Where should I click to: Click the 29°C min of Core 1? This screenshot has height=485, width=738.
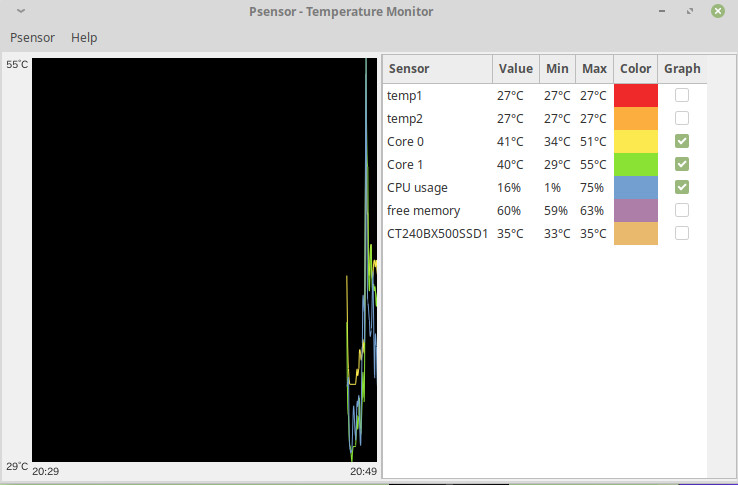point(557,165)
